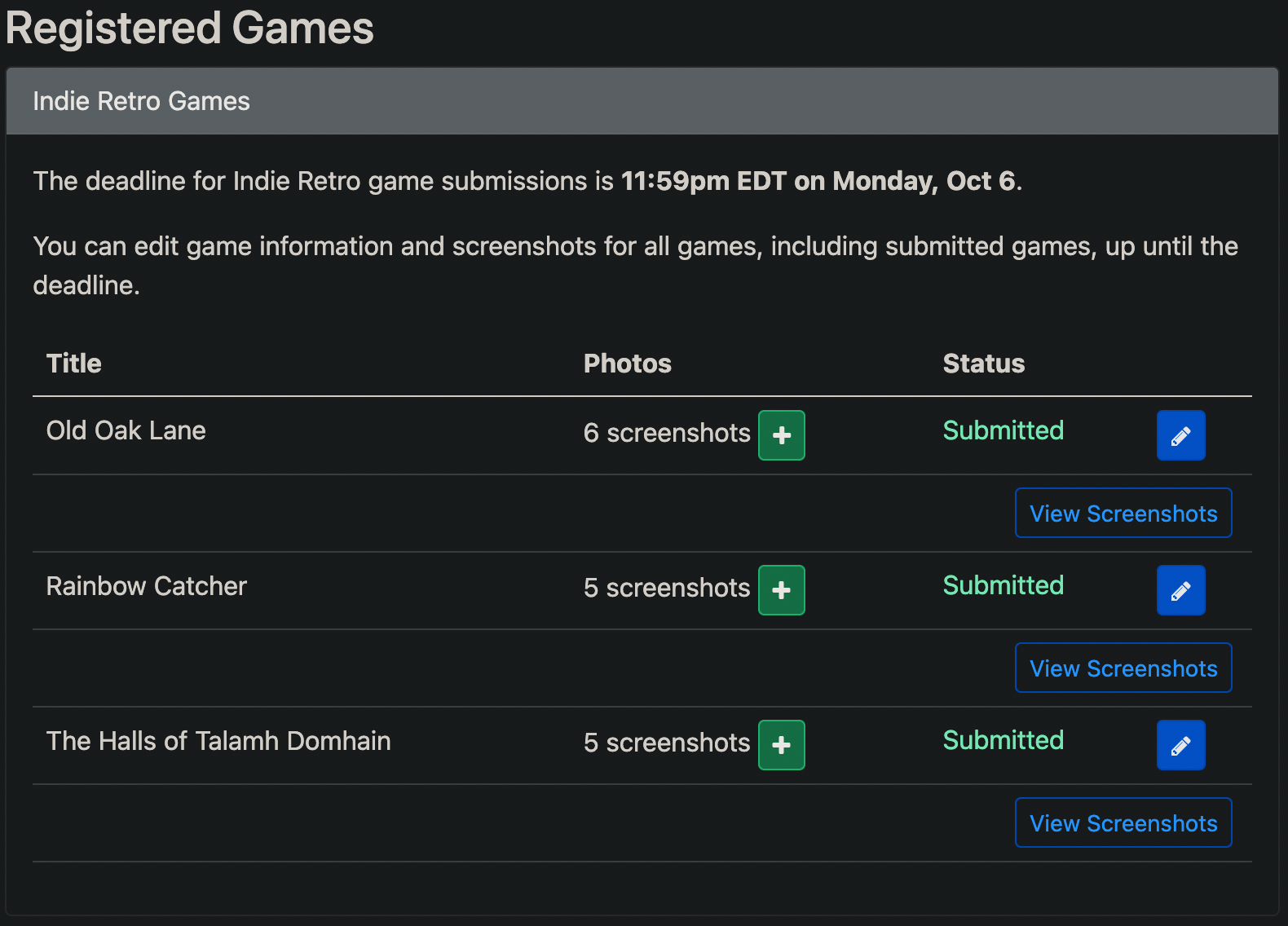Edit Rainbow Catcher with pencil icon

point(1180,590)
